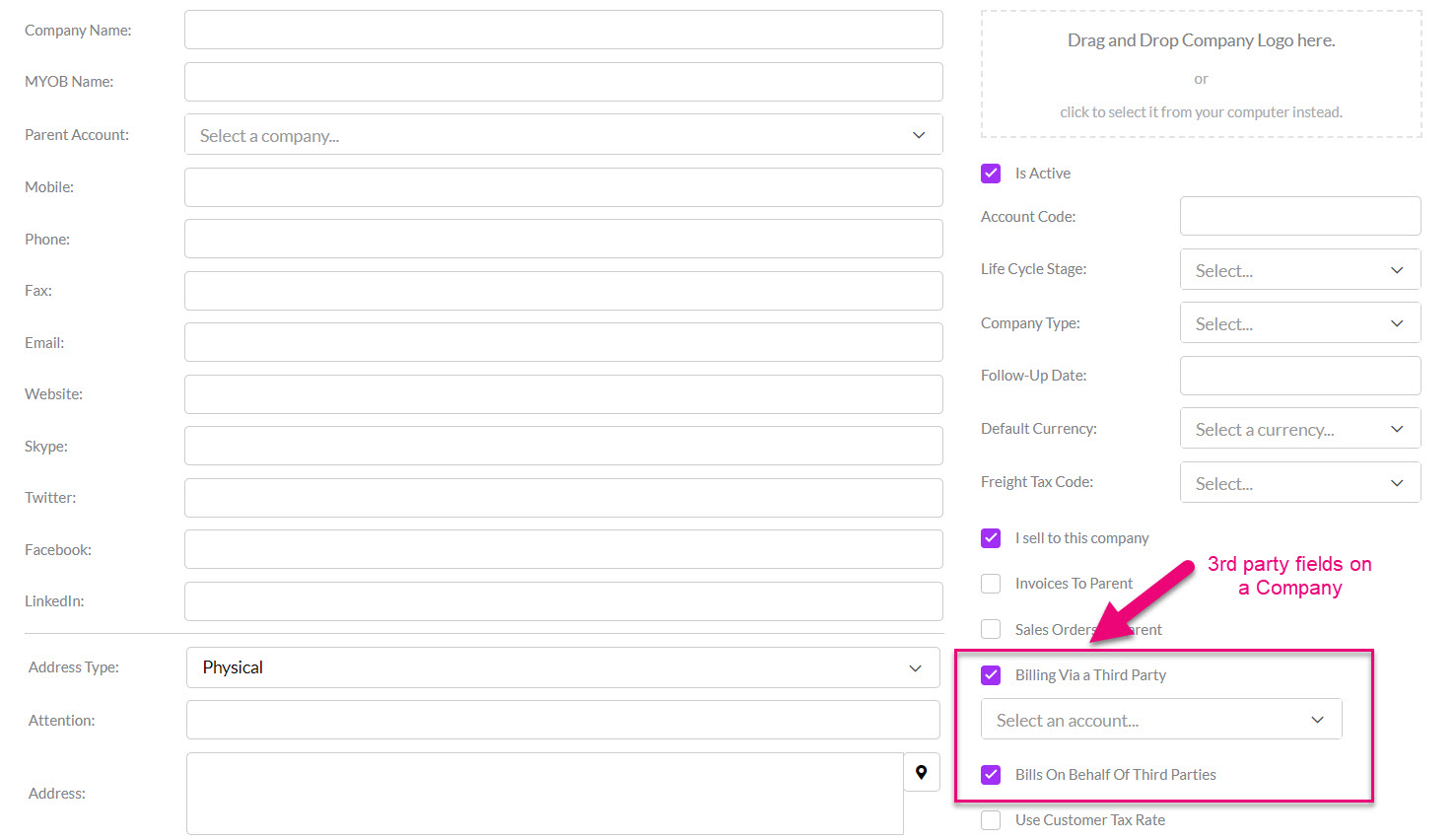Open the Follow-Up Date field
This screenshot has width=1456, height=840.
1300,376
